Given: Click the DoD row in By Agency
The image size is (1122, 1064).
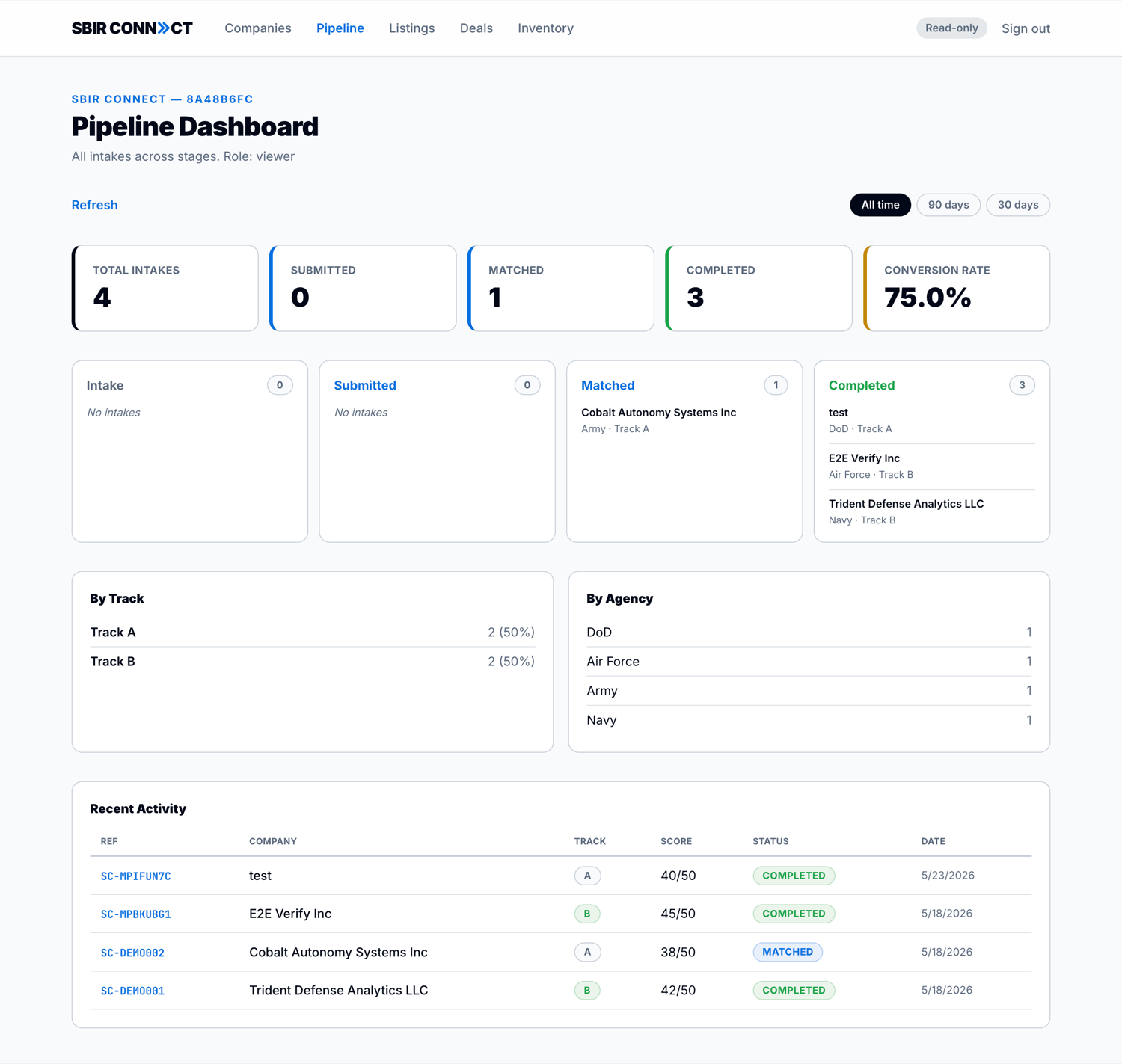Looking at the screenshot, I should 809,633.
